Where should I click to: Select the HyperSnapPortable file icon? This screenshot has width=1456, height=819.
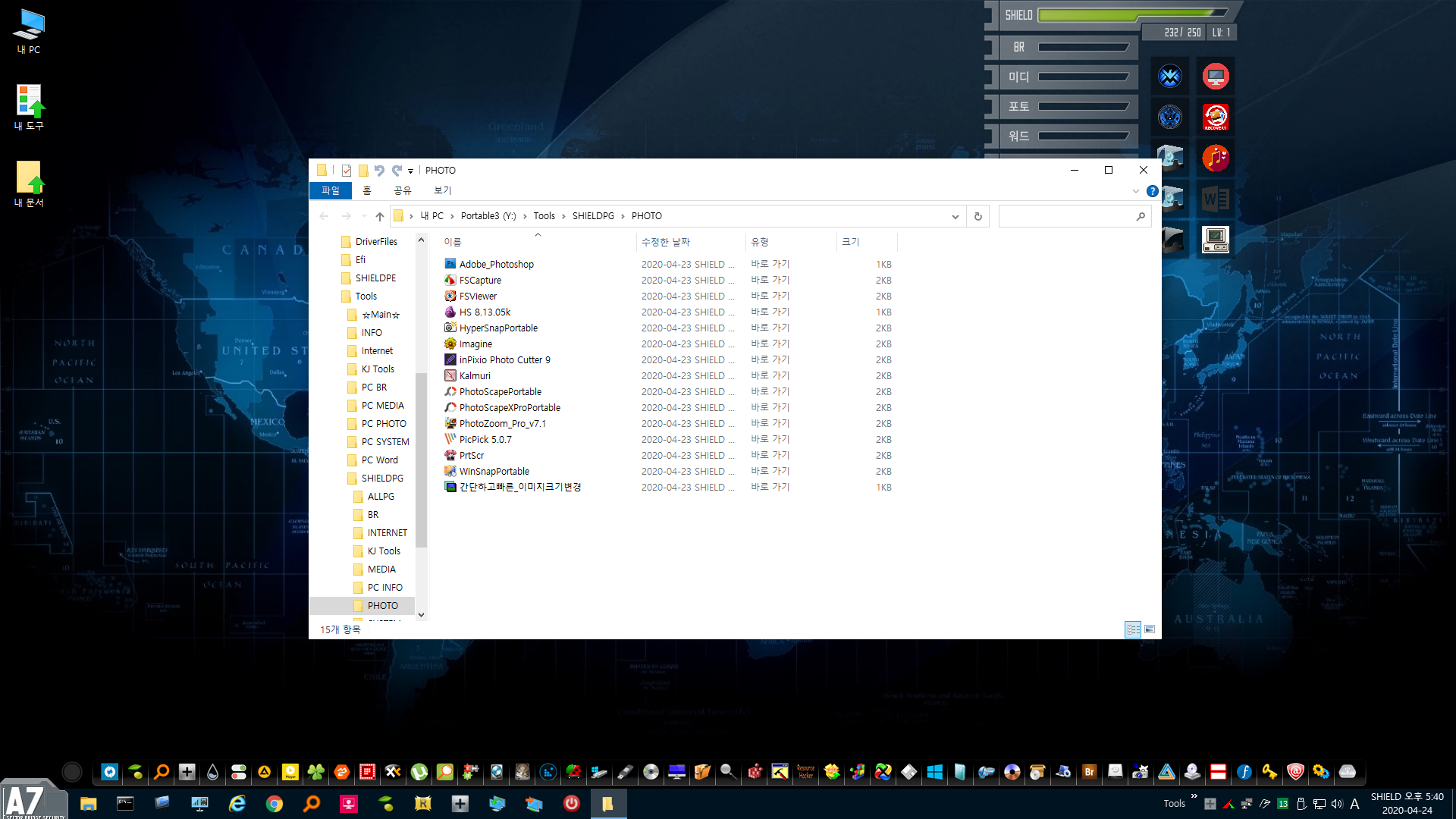coord(450,328)
